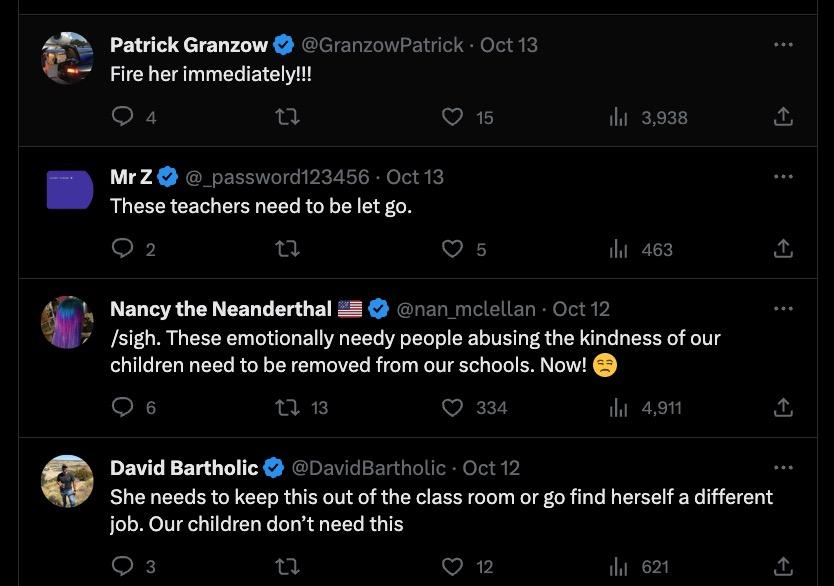Open more options on Nancy's tweet
This screenshot has height=586, width=834.
[x=784, y=309]
